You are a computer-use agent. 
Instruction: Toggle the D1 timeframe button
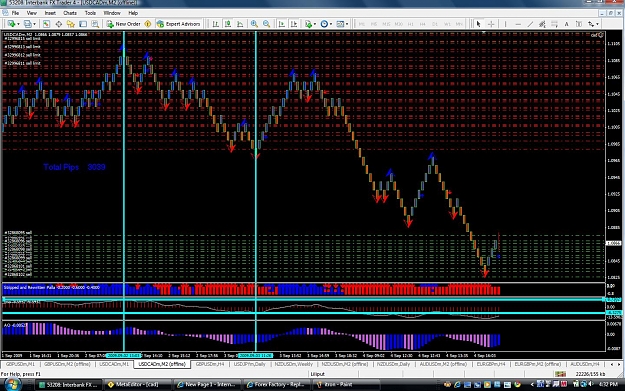tap(435, 24)
